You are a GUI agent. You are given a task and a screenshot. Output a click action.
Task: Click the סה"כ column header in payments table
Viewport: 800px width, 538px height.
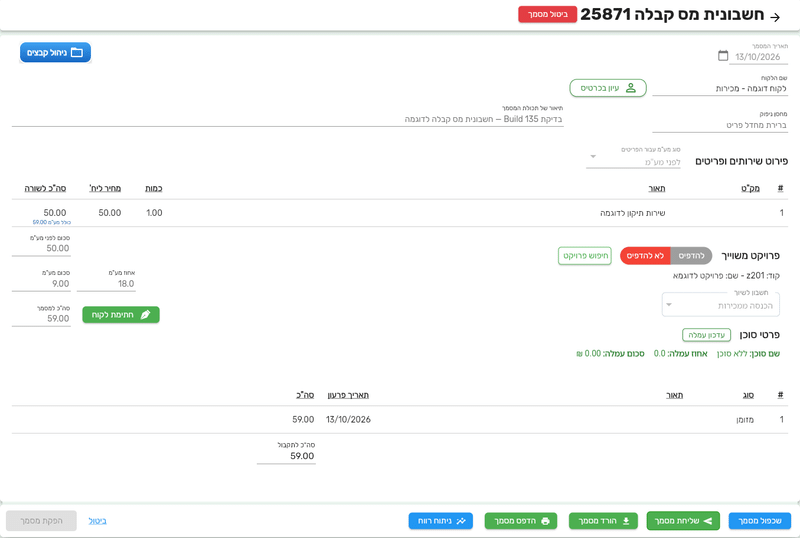pos(305,395)
